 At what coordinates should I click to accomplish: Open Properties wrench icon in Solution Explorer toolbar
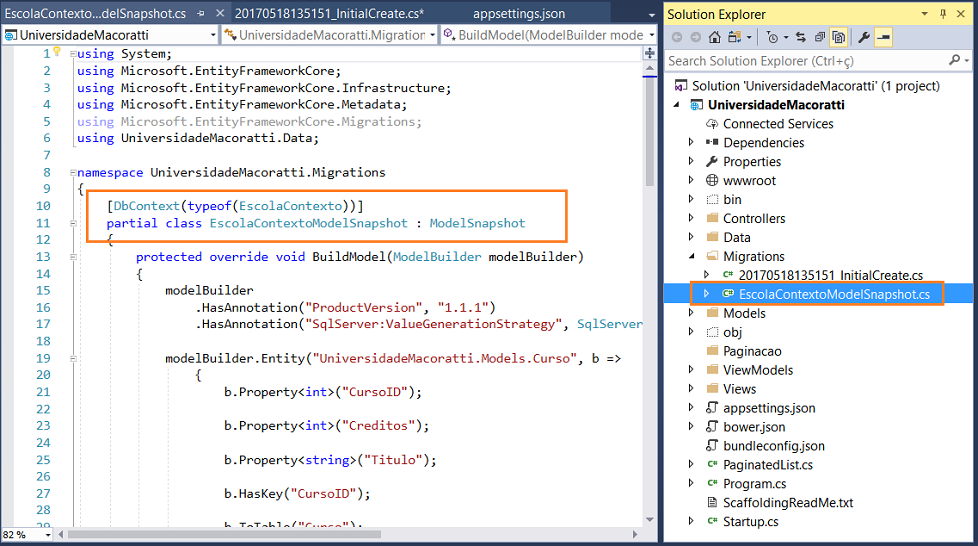click(864, 37)
